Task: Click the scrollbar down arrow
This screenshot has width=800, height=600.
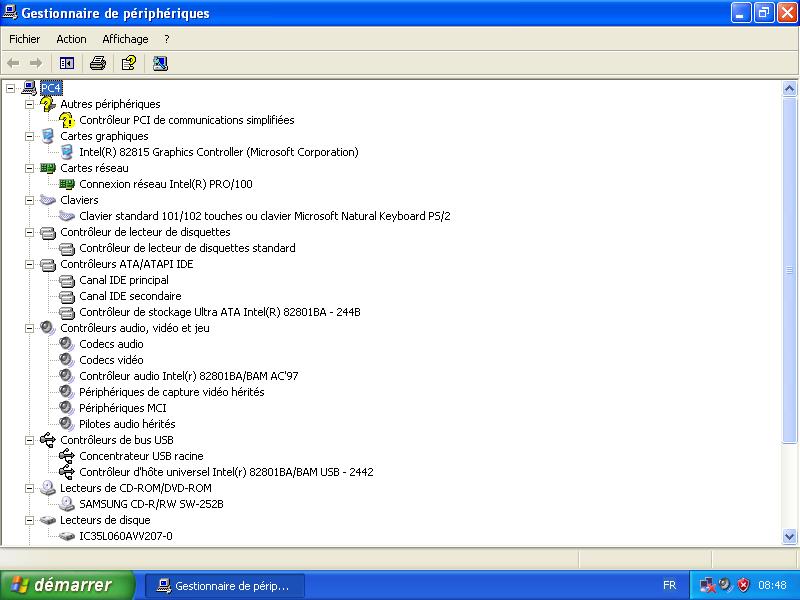Action: point(789,536)
